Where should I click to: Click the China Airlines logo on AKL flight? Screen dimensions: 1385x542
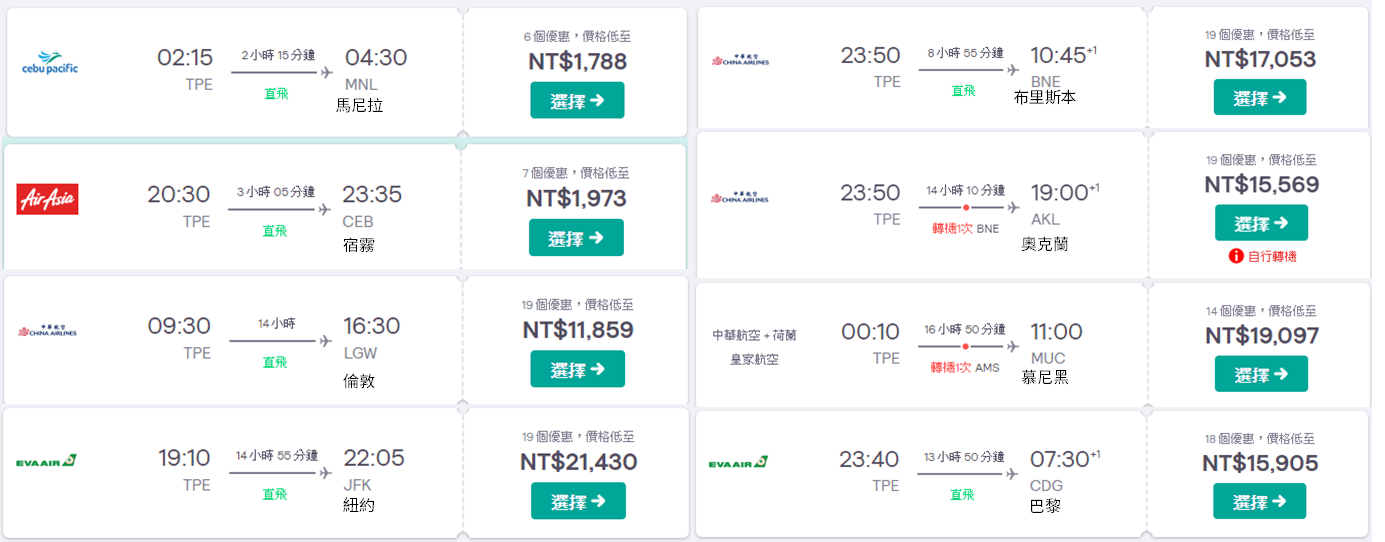pos(739,198)
